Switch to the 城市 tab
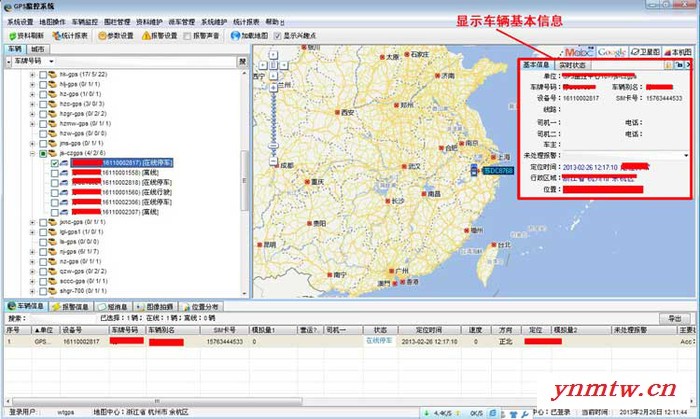Screen dimensions: 700x419 (38, 49)
